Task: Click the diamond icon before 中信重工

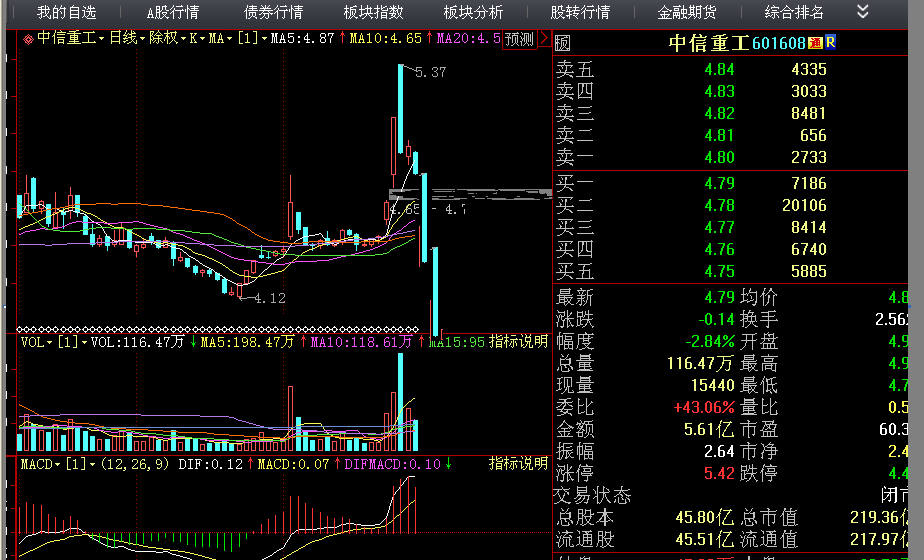Action: 28,39
